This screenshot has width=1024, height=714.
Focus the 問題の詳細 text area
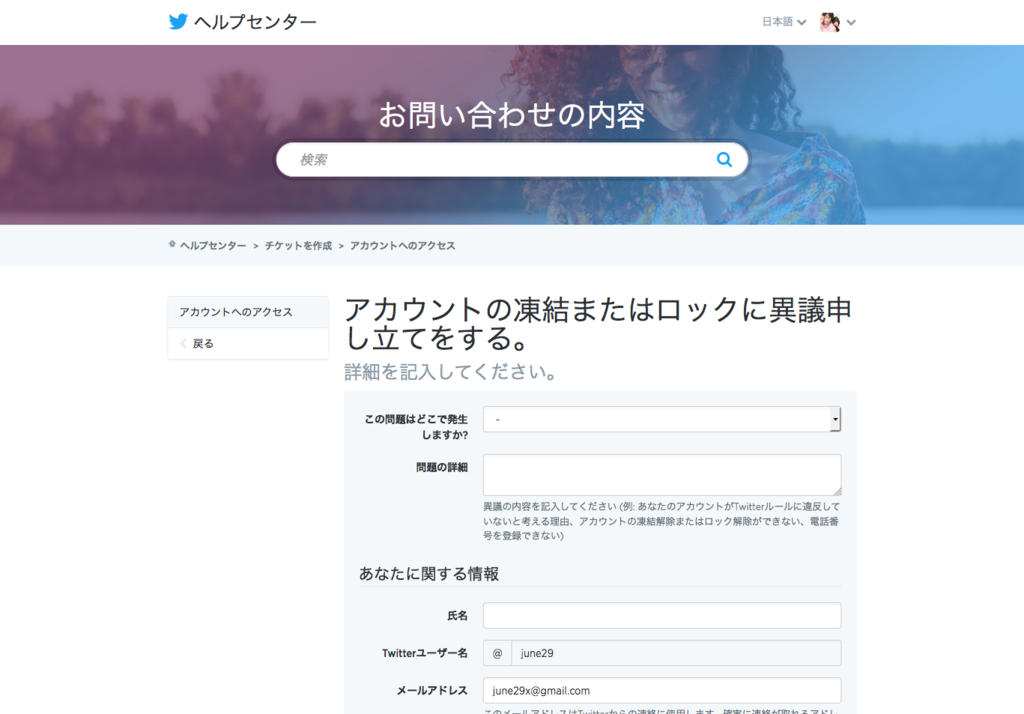(662, 474)
